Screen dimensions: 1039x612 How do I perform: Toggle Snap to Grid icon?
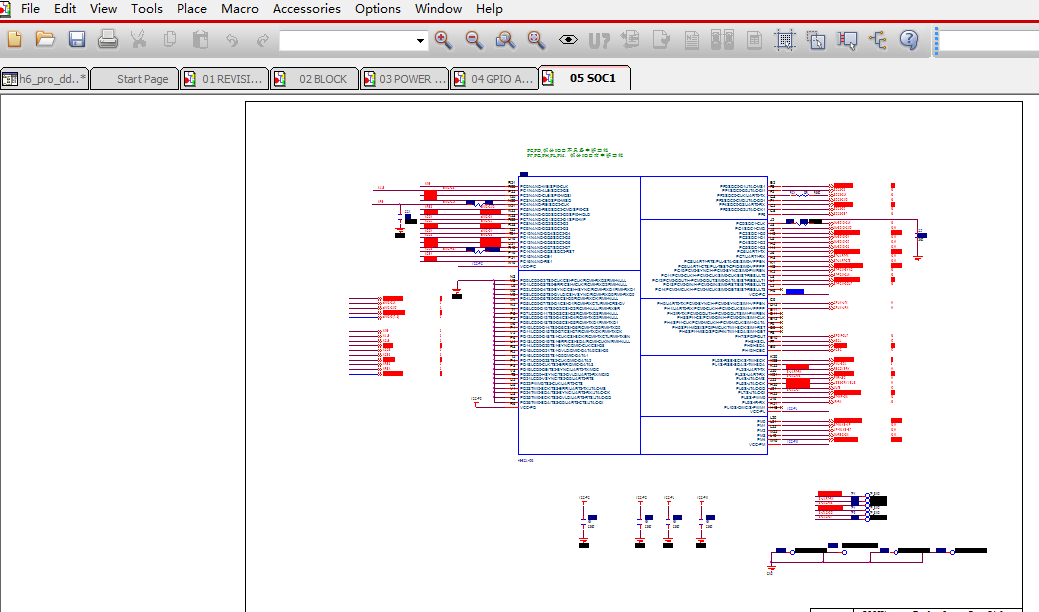[x=785, y=40]
